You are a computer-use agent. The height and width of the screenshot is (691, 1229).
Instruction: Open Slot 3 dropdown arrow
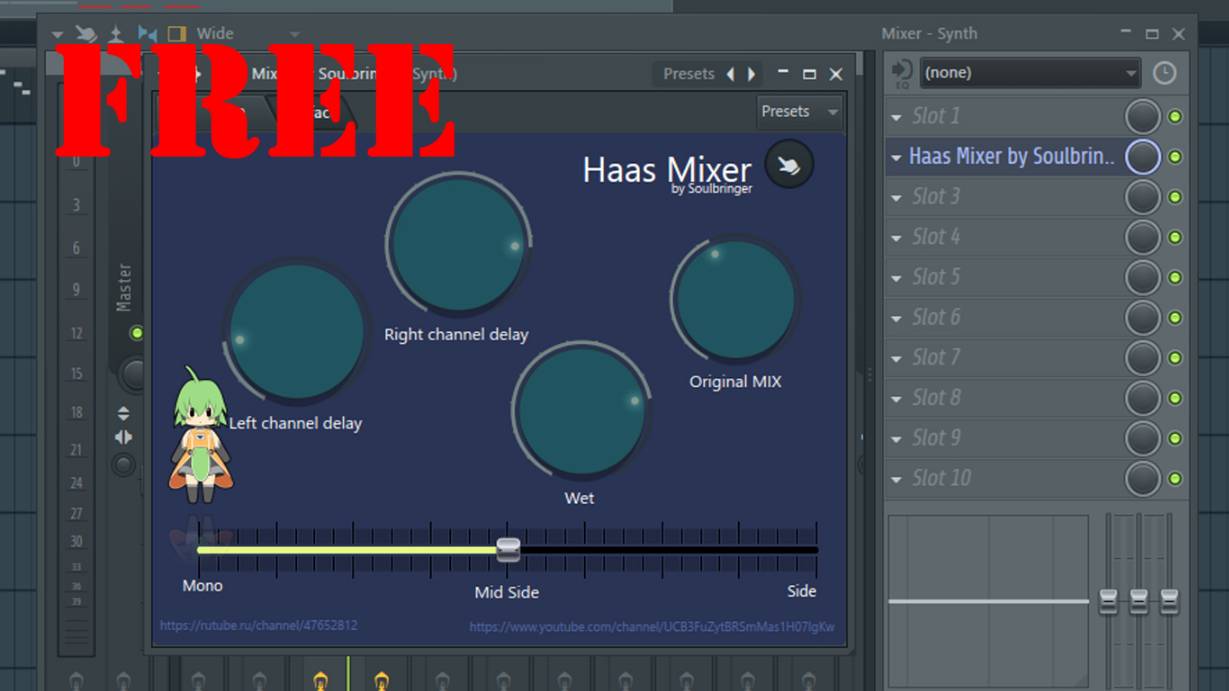896,197
